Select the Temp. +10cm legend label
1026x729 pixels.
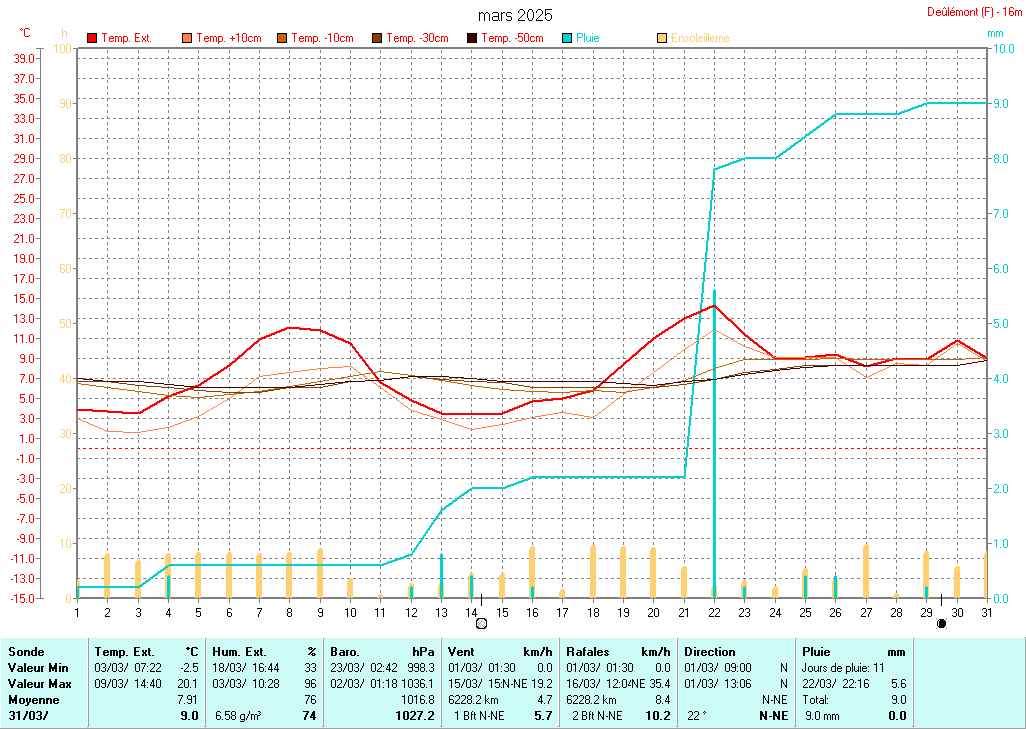pyautogui.click(x=229, y=38)
